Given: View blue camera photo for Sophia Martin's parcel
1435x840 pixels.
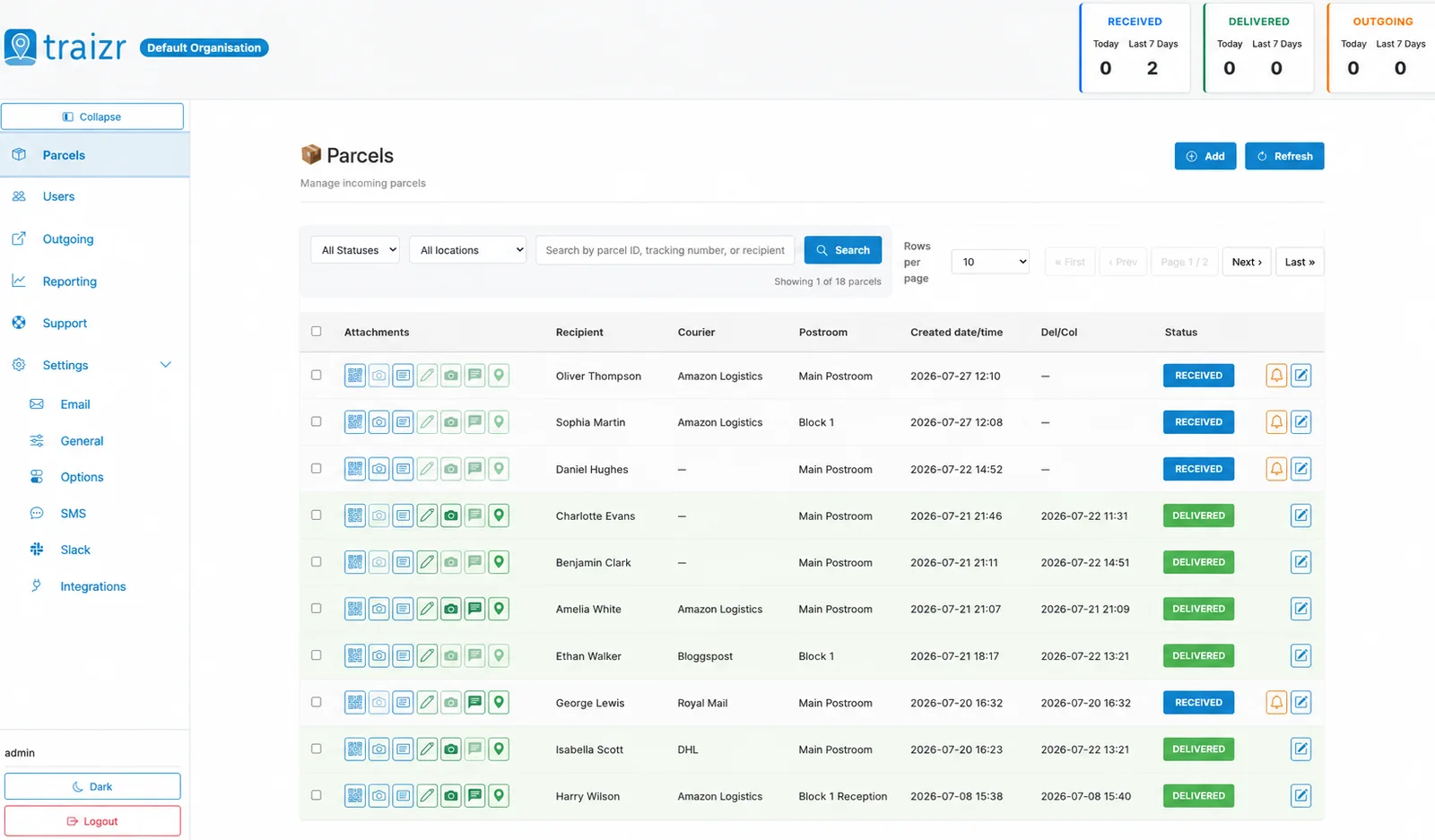Looking at the screenshot, I should pyautogui.click(x=379, y=422).
